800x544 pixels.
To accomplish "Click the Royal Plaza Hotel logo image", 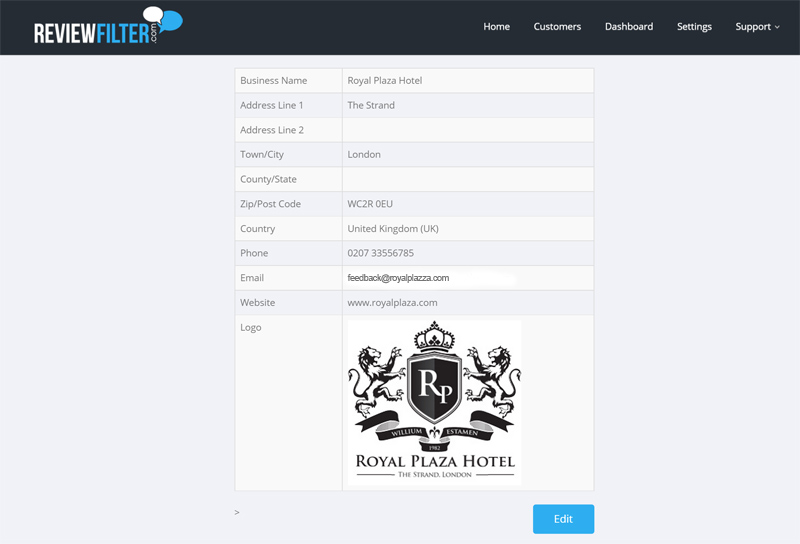I will [434, 402].
